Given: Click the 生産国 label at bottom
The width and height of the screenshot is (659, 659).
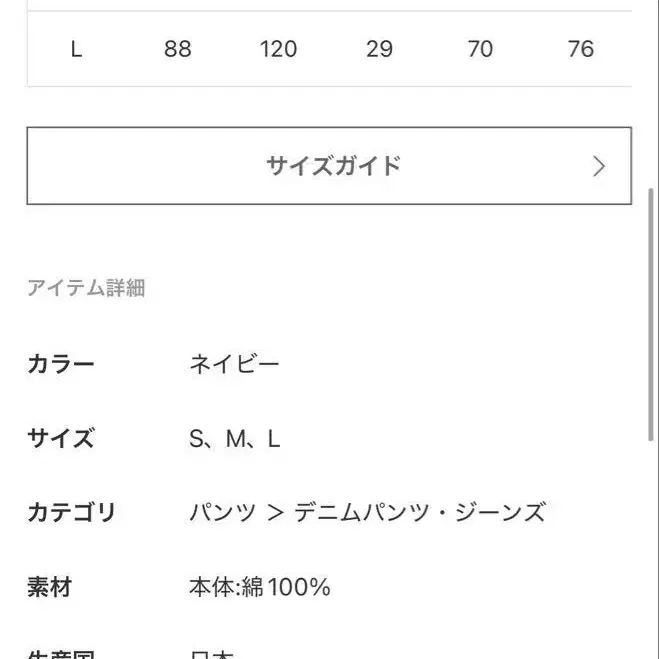Looking at the screenshot, I should 60,652.
